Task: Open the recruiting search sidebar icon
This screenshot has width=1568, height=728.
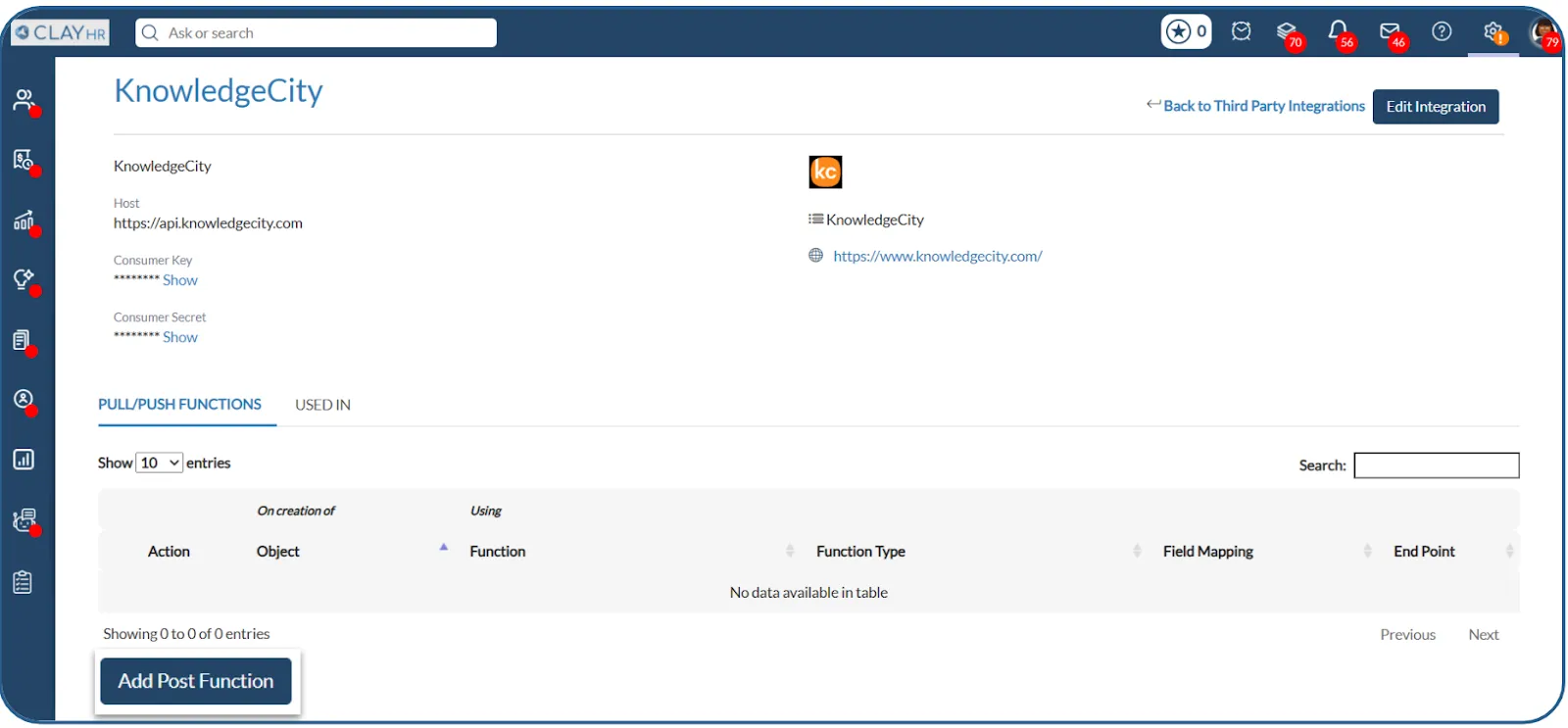Action: click(24, 160)
